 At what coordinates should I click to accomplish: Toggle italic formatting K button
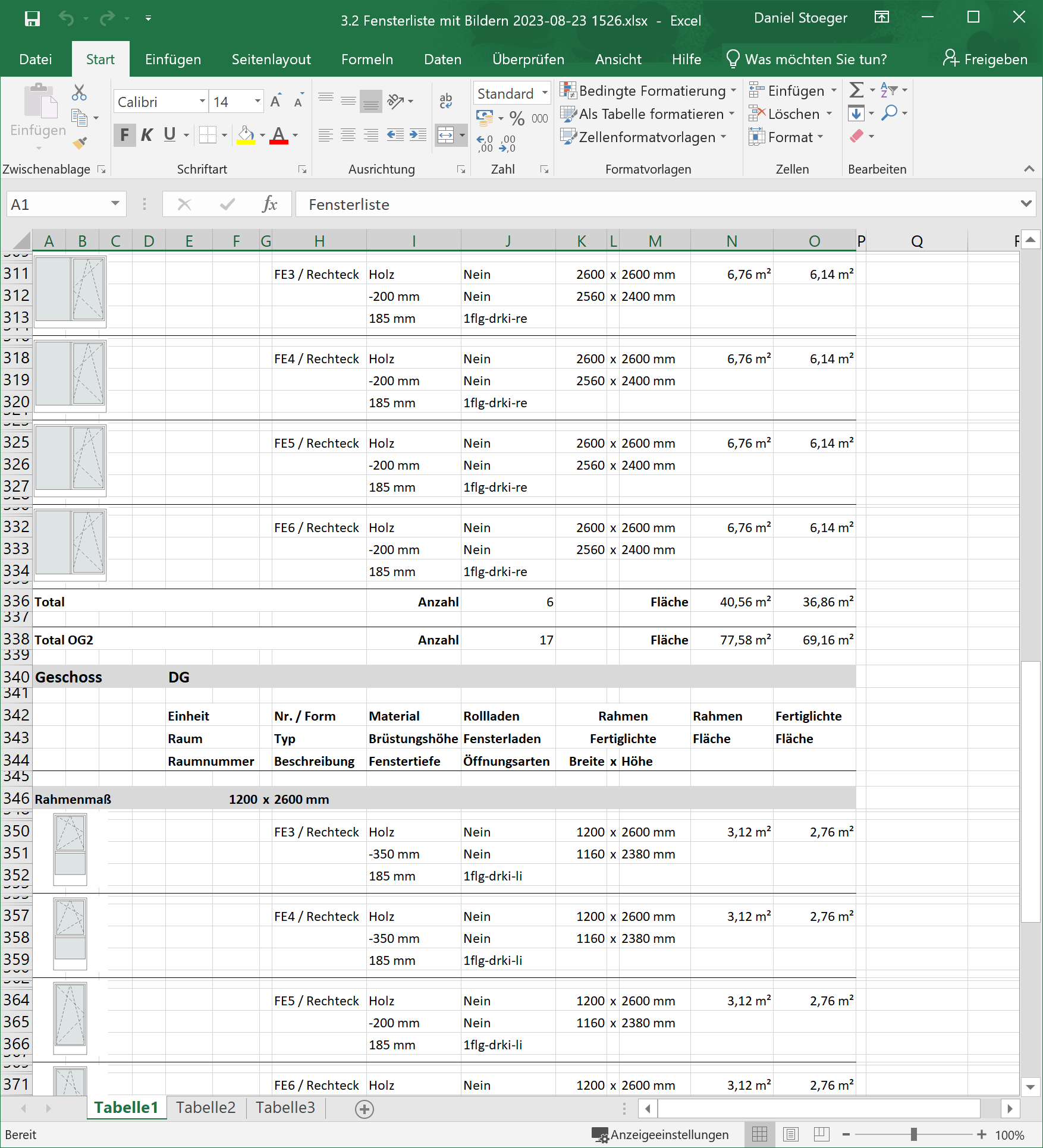[147, 135]
